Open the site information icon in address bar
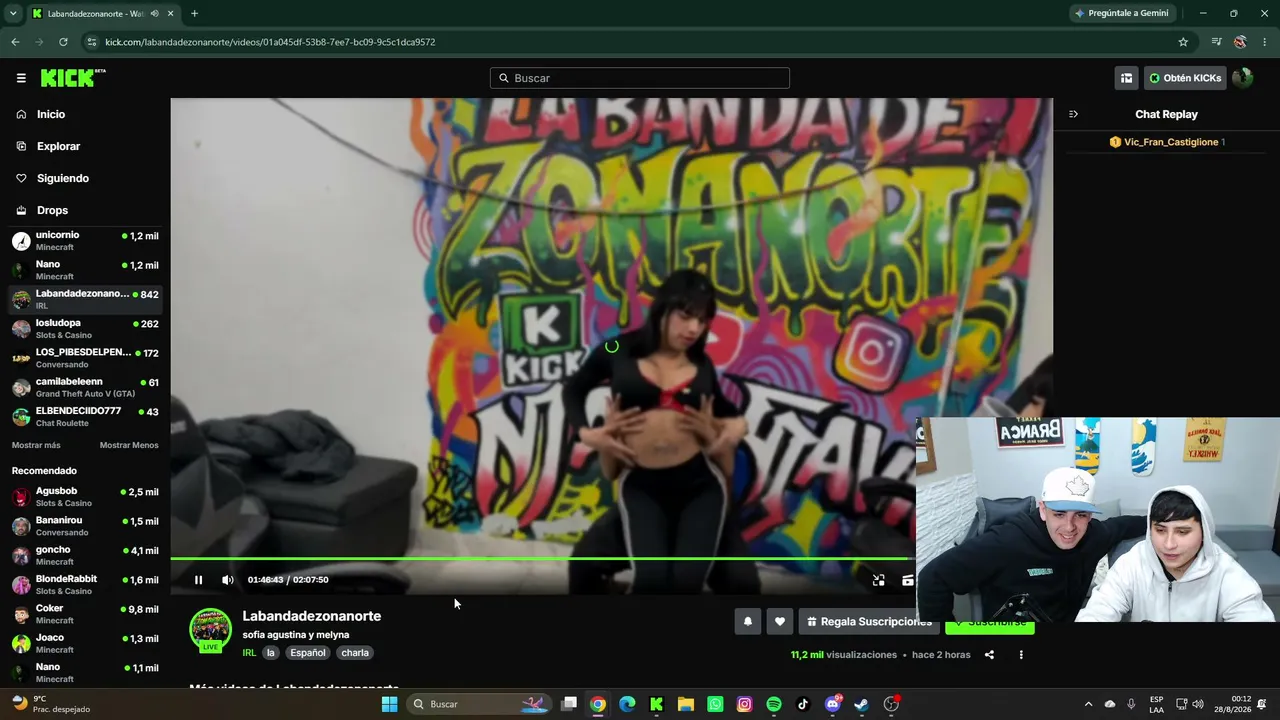The height and width of the screenshot is (720, 1280). (92, 42)
